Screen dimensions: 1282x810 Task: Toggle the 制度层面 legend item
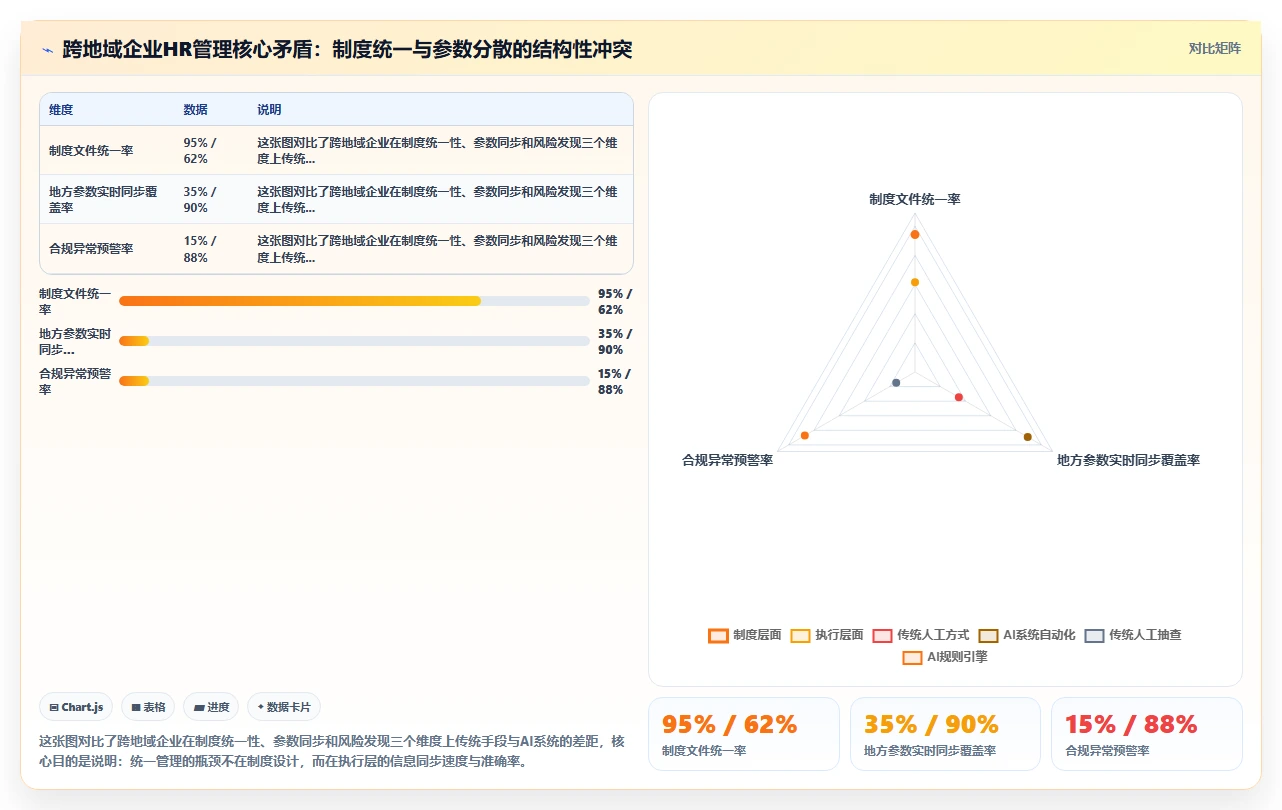(744, 635)
